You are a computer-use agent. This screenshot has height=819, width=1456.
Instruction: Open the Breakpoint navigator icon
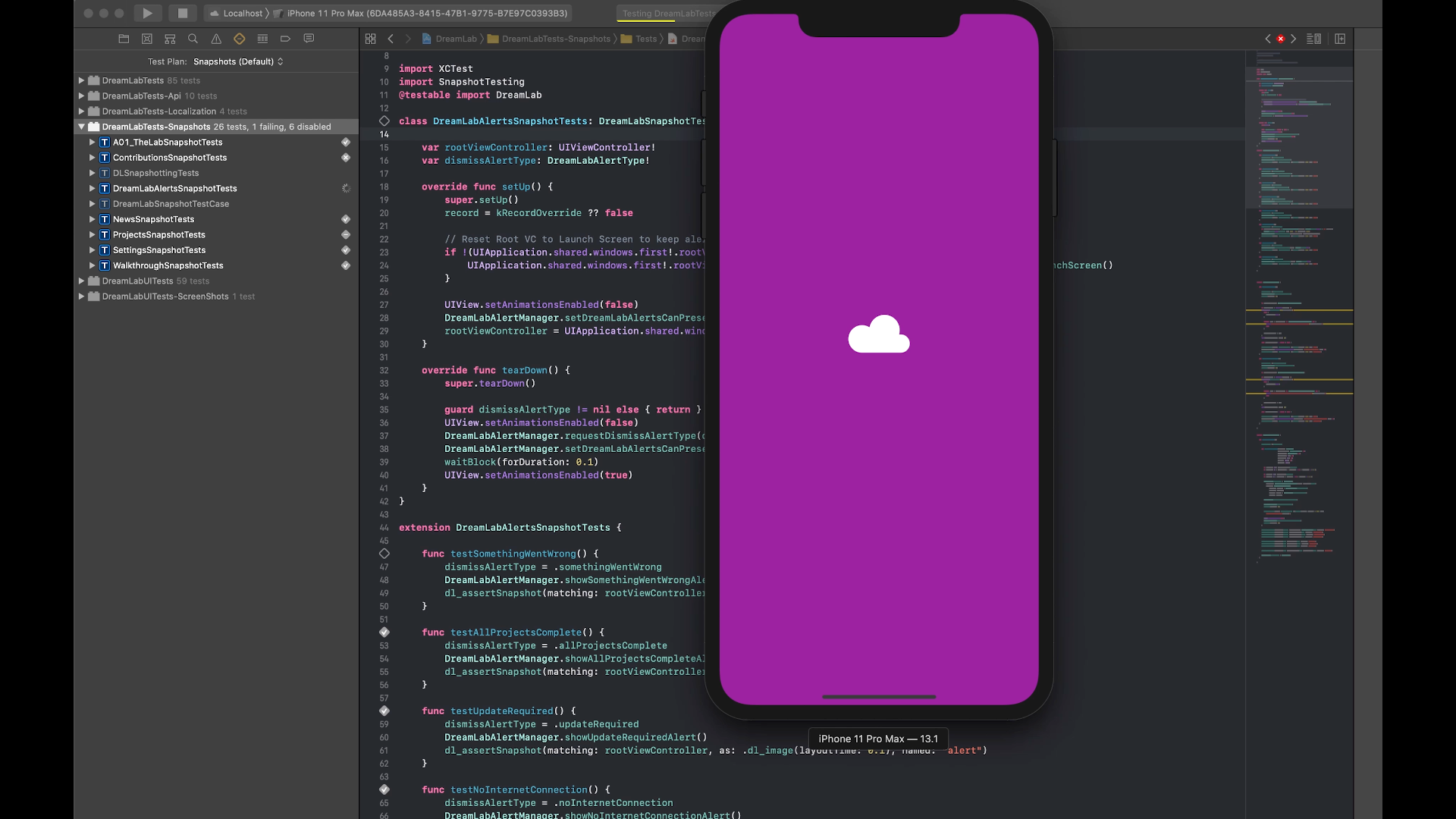(x=285, y=39)
